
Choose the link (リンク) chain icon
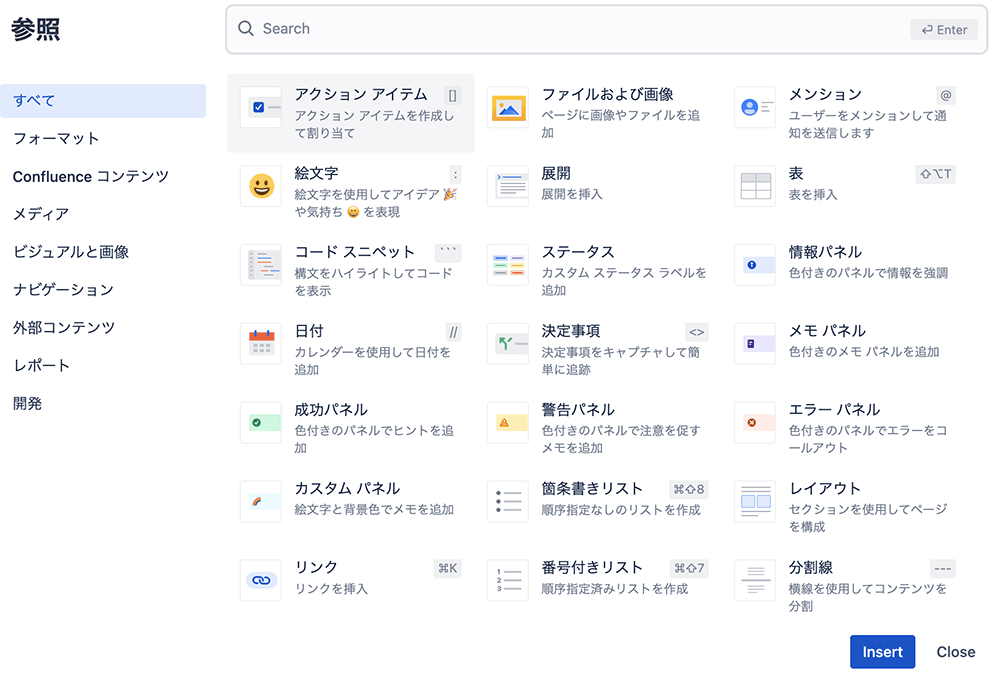(x=261, y=580)
